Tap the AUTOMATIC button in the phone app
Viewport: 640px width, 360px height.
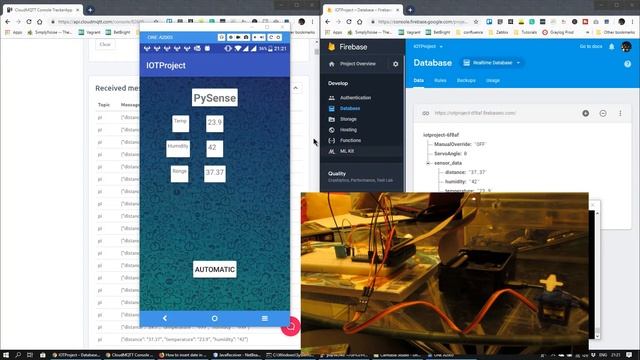coord(215,269)
